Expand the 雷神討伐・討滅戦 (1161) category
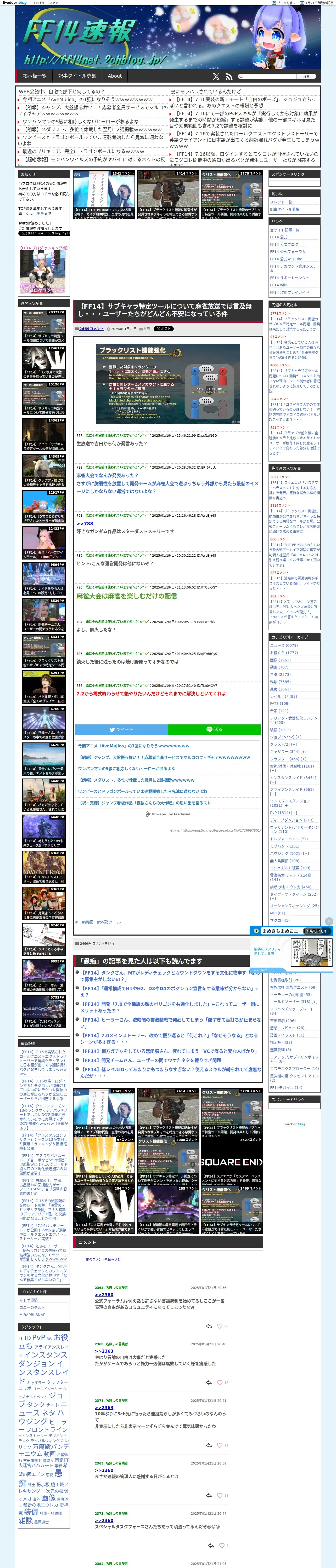The image size is (336, 1568). pos(273,771)
